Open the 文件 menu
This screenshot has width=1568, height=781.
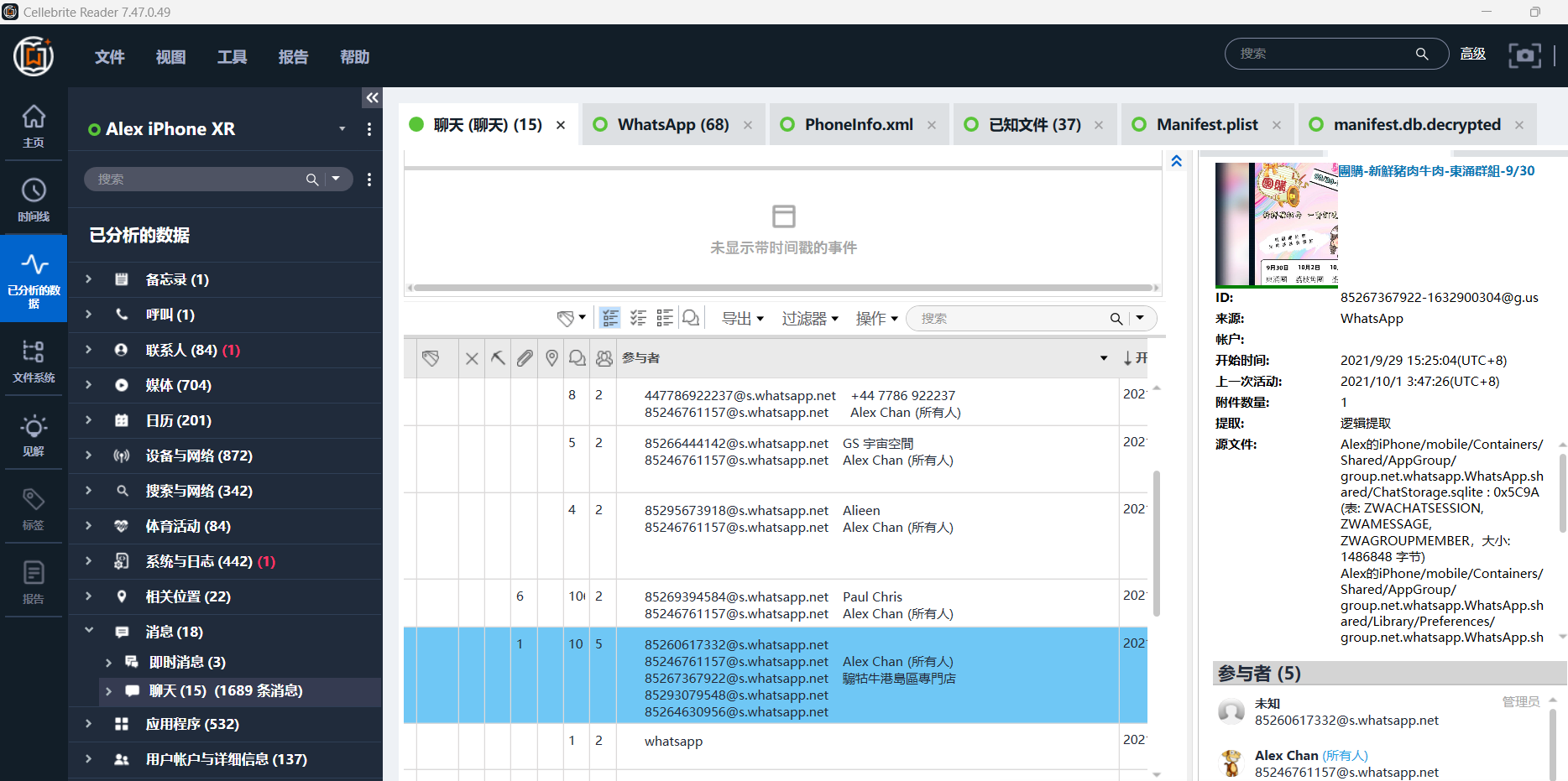(110, 57)
